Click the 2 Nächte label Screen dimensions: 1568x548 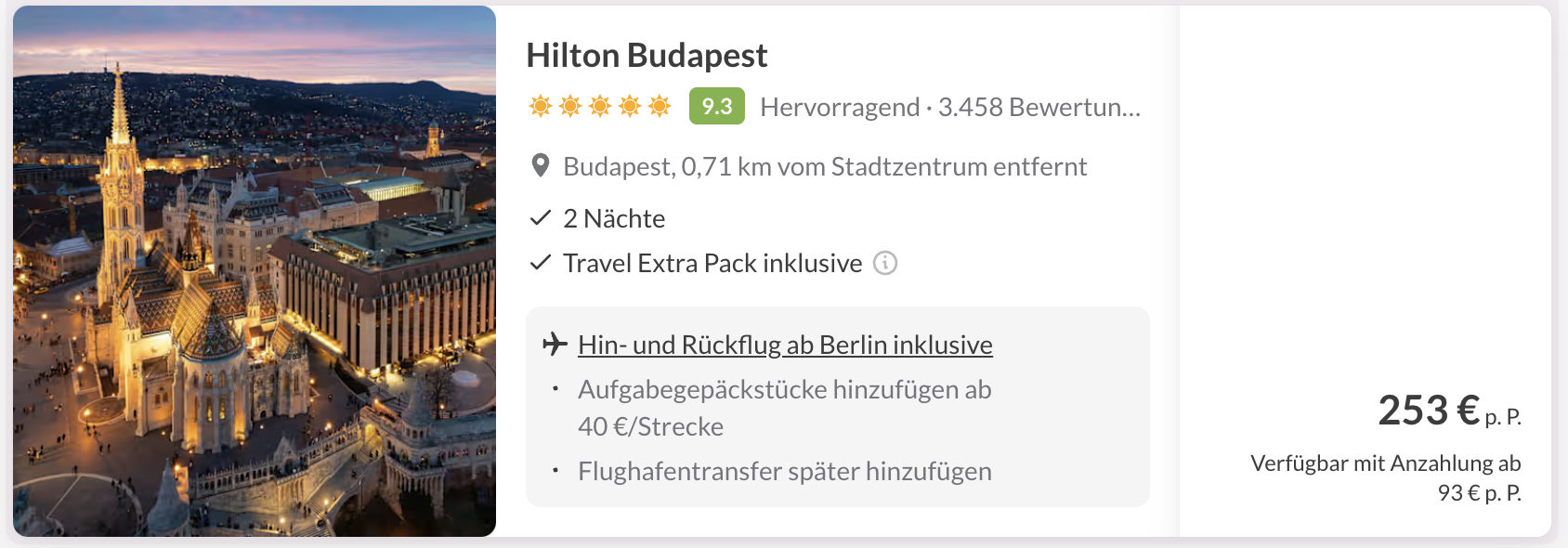[x=614, y=218]
